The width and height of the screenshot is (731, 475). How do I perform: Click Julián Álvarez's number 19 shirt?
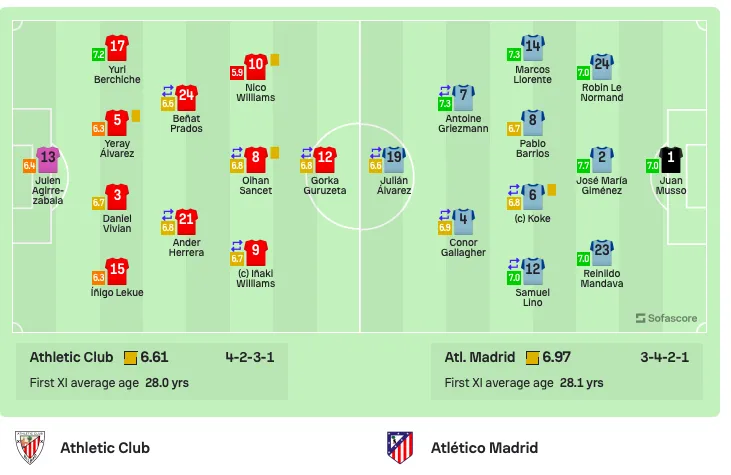(394, 159)
